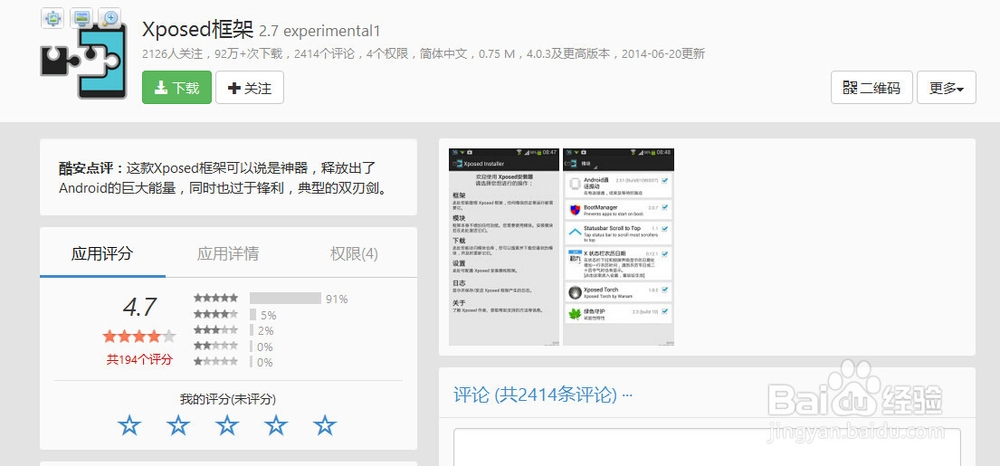Click the version text 2.7 experimental1

click(320, 31)
